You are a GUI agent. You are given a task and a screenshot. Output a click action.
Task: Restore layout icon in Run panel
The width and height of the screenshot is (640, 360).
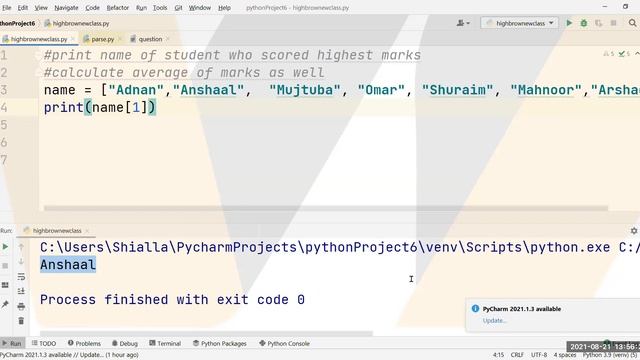point(5,285)
